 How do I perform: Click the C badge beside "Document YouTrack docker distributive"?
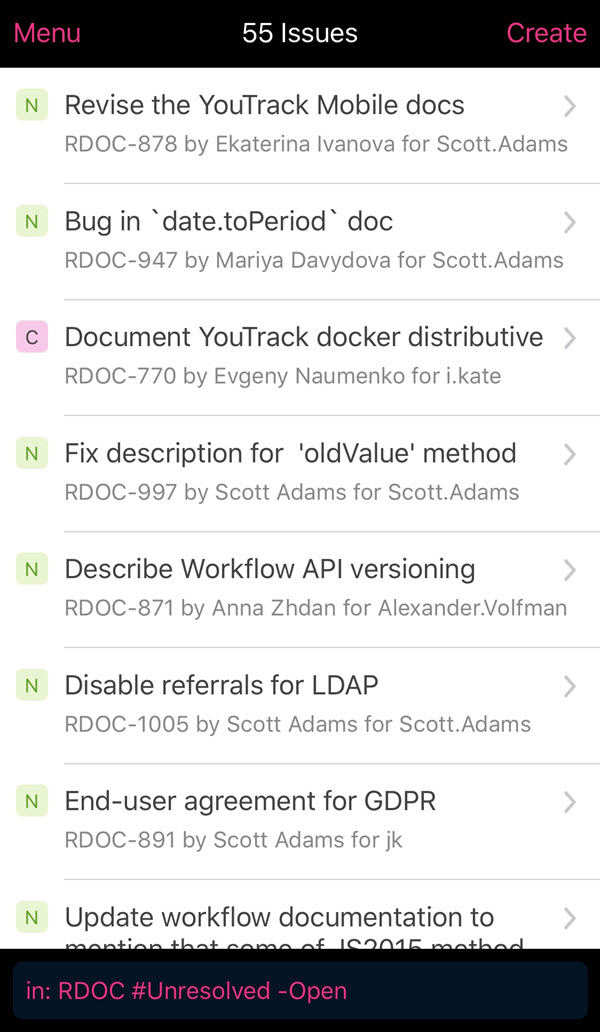31,337
